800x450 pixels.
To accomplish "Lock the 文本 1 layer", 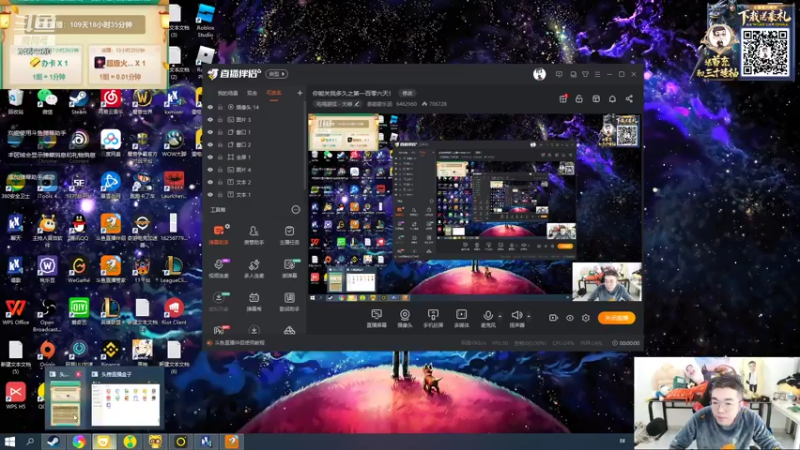I will tap(220, 194).
